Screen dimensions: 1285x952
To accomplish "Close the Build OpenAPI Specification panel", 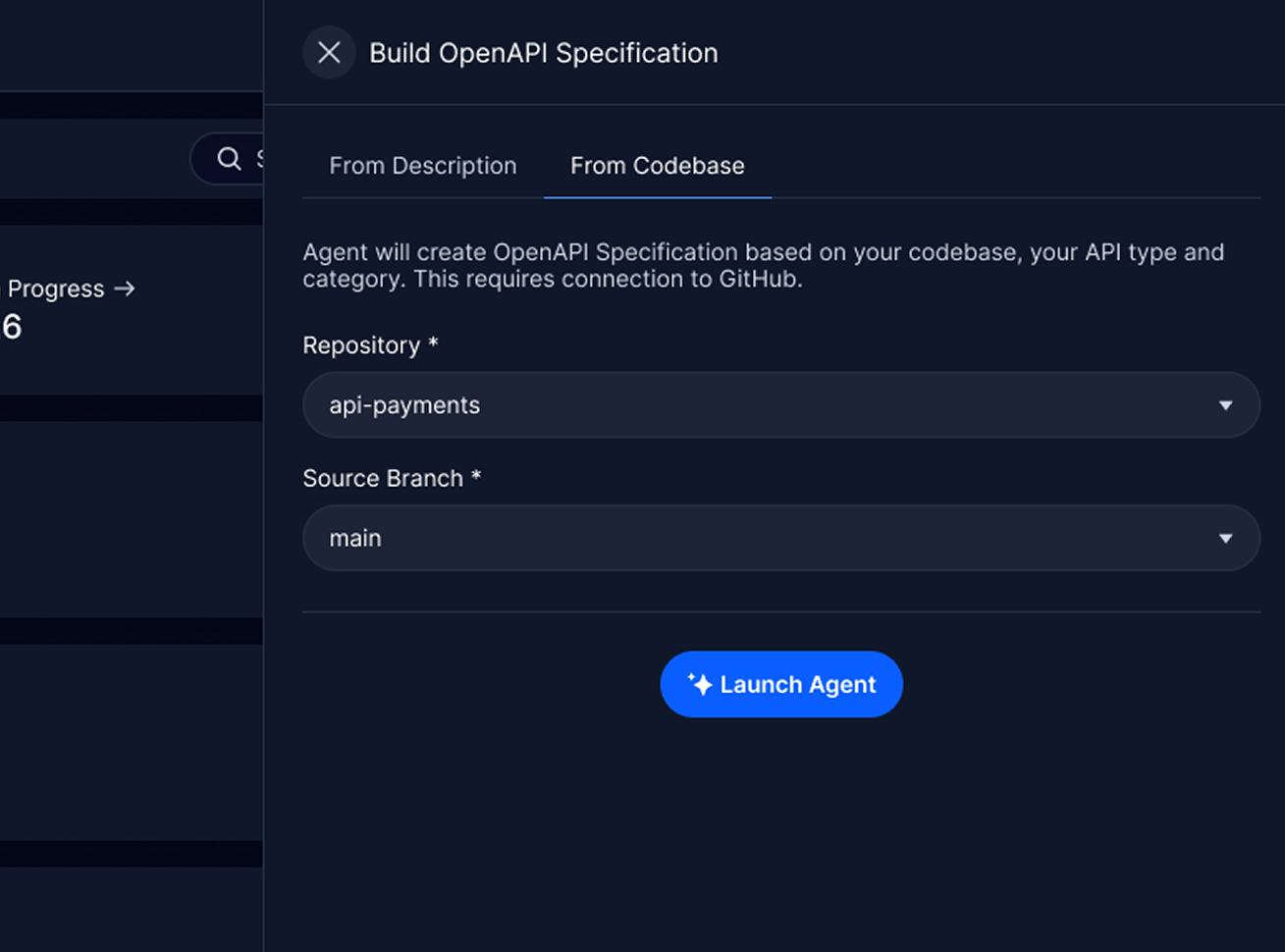I will (x=329, y=53).
